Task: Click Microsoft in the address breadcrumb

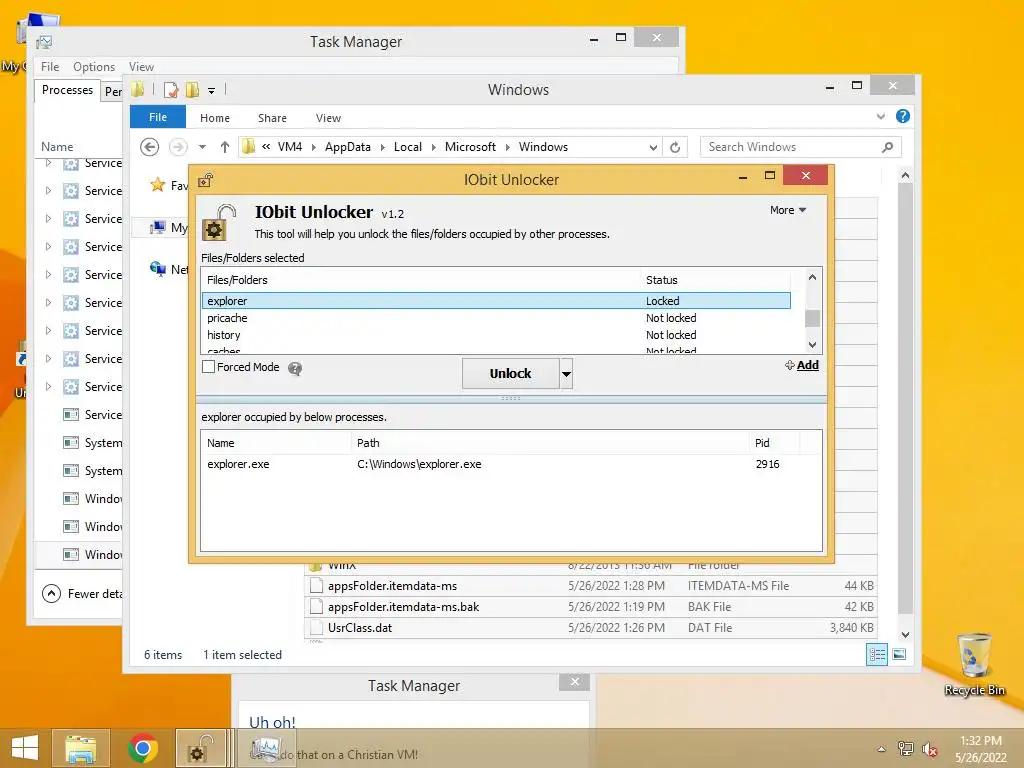Action: pyautogui.click(x=470, y=147)
